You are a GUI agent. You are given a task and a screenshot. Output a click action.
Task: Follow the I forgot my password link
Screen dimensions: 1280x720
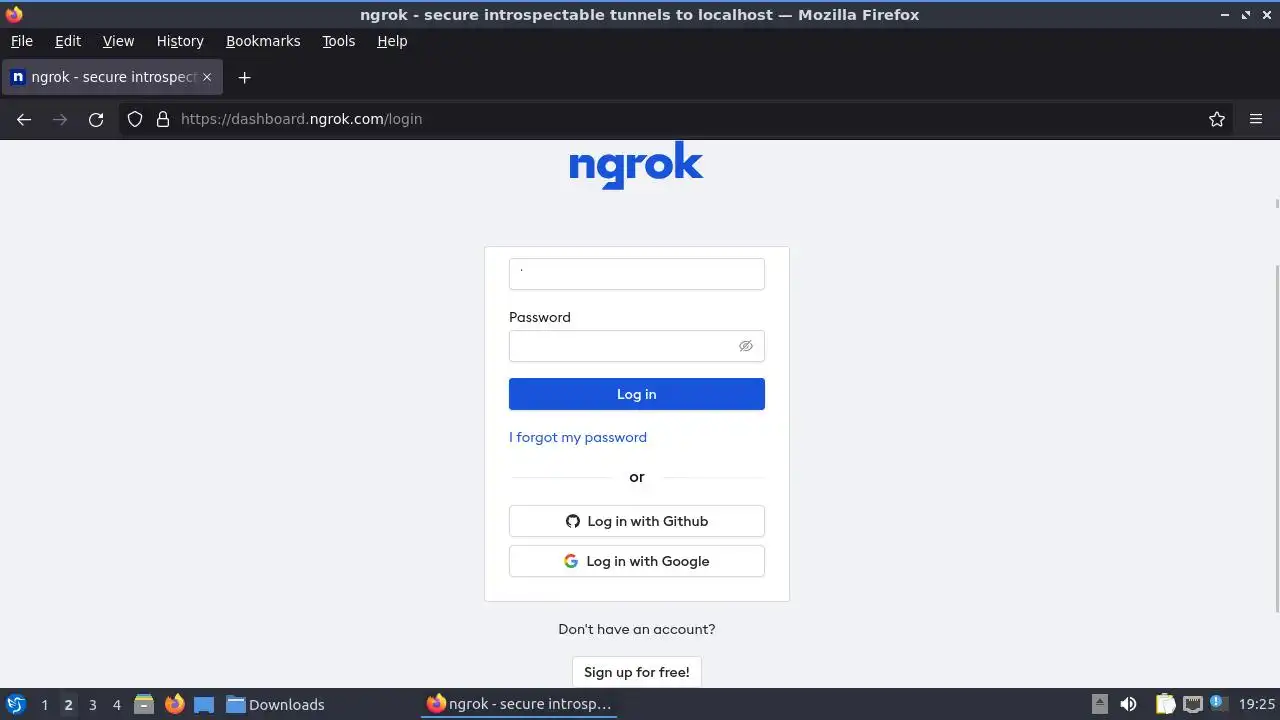coord(578,437)
